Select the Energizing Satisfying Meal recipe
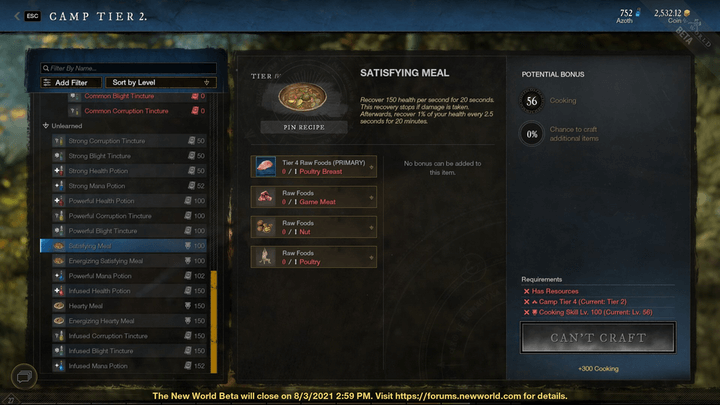 coord(129,261)
